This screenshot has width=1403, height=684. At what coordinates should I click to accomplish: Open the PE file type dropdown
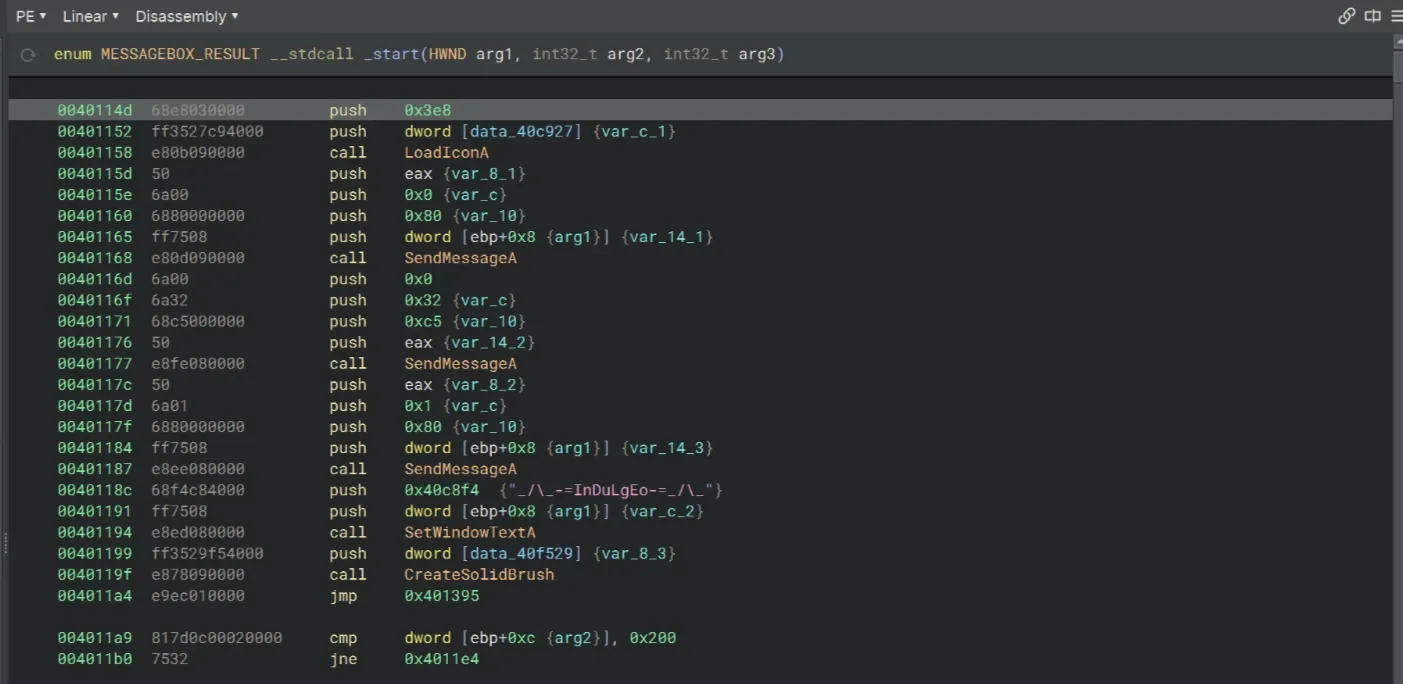(31, 16)
